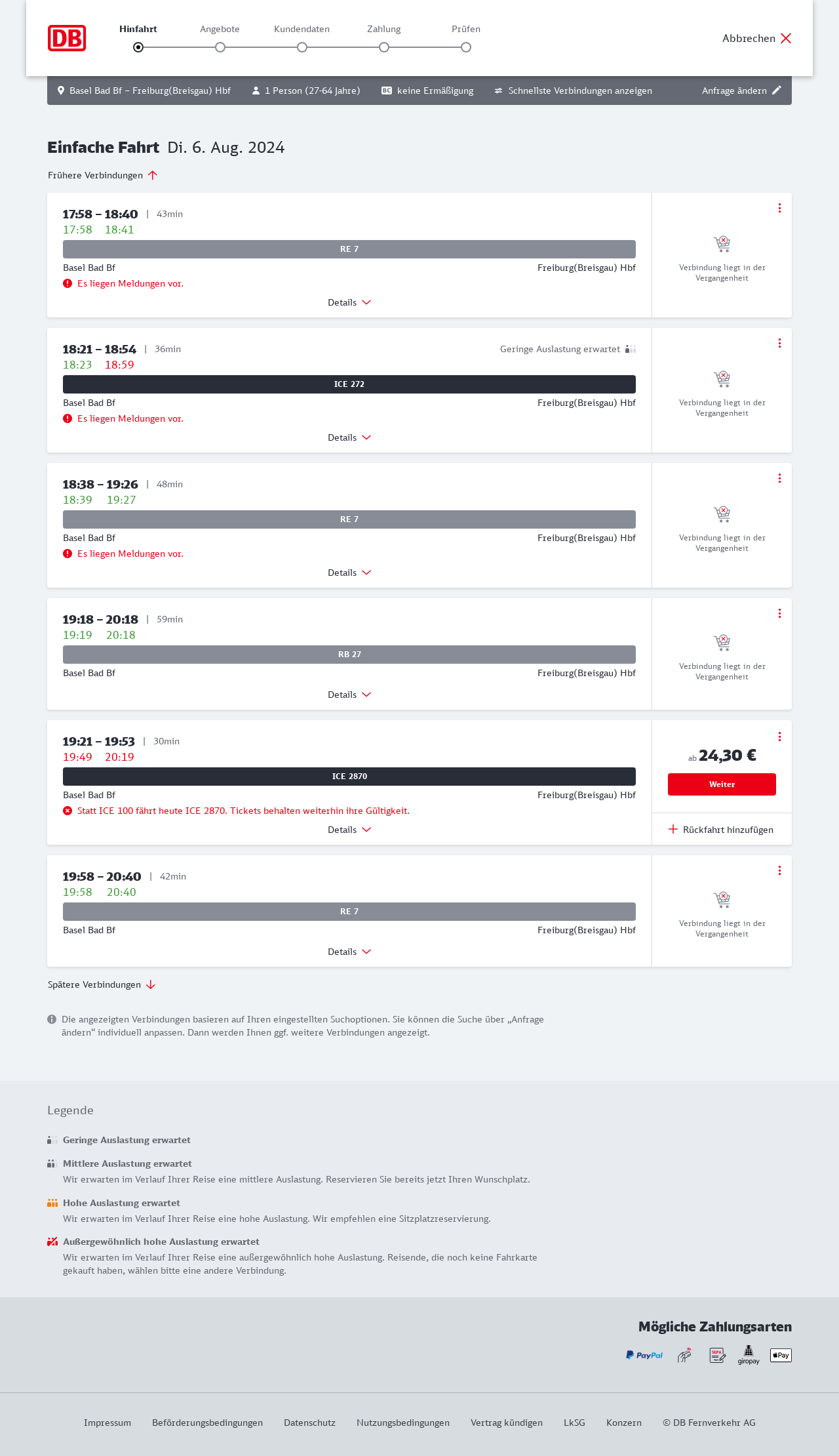Select the Angebote step in progress bar

click(x=220, y=47)
